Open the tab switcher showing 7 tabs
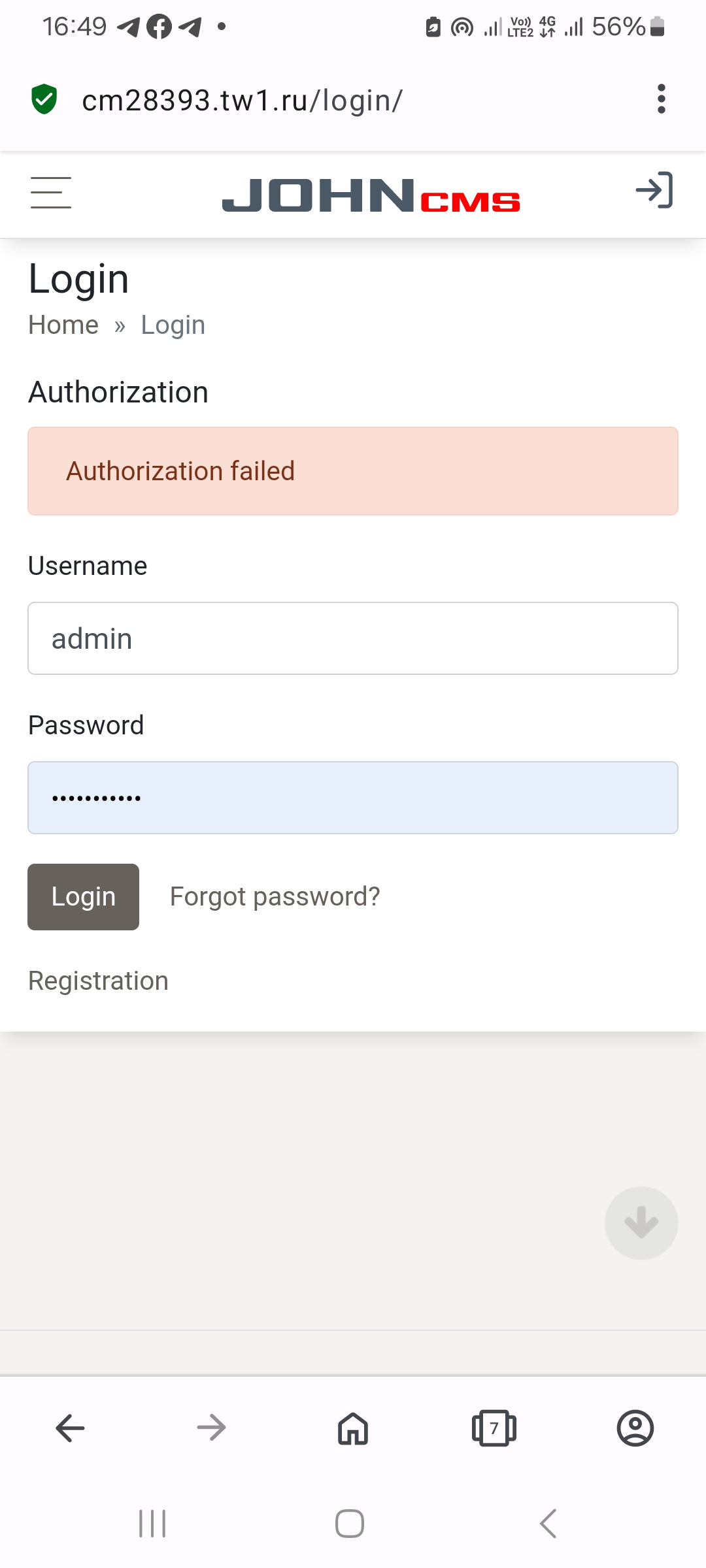706x1568 pixels. pyautogui.click(x=494, y=1428)
